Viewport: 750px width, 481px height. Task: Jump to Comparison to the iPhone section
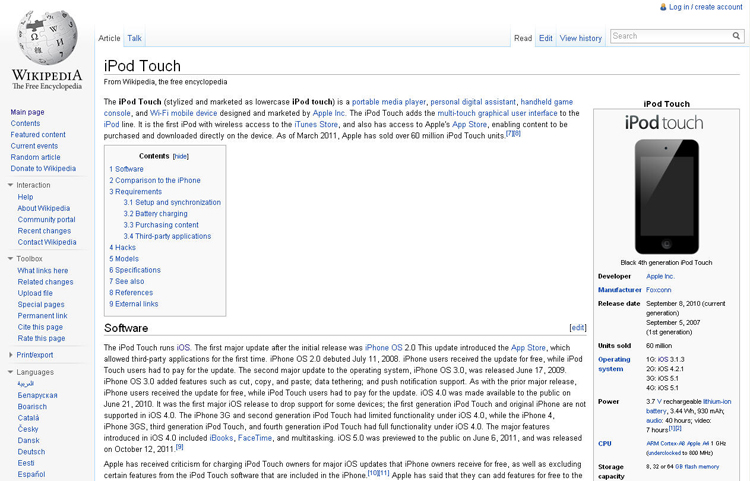pyautogui.click(x=155, y=180)
